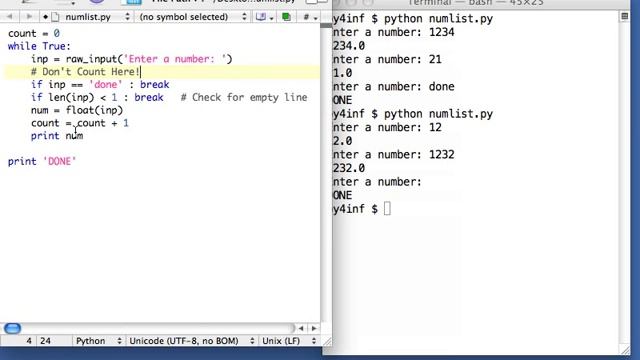Viewport: 640px width, 360px height.
Task: Click 'Enter a number: done' line in Terminal
Action: pyautogui.click(x=393, y=87)
